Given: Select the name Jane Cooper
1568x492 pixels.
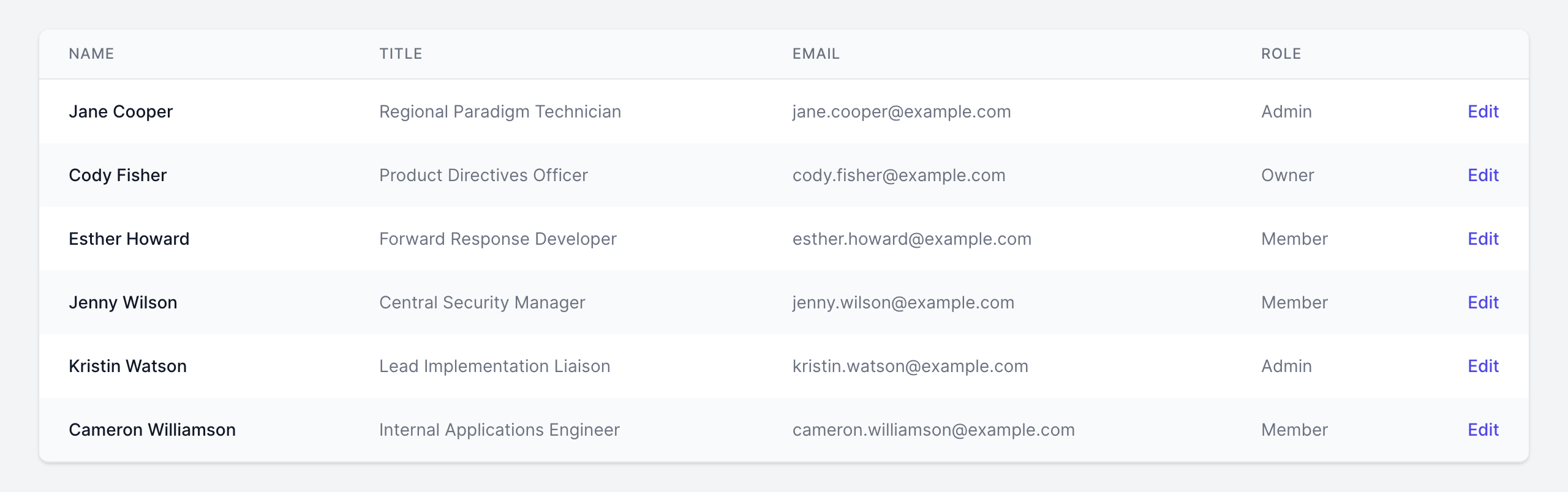Looking at the screenshot, I should (121, 111).
